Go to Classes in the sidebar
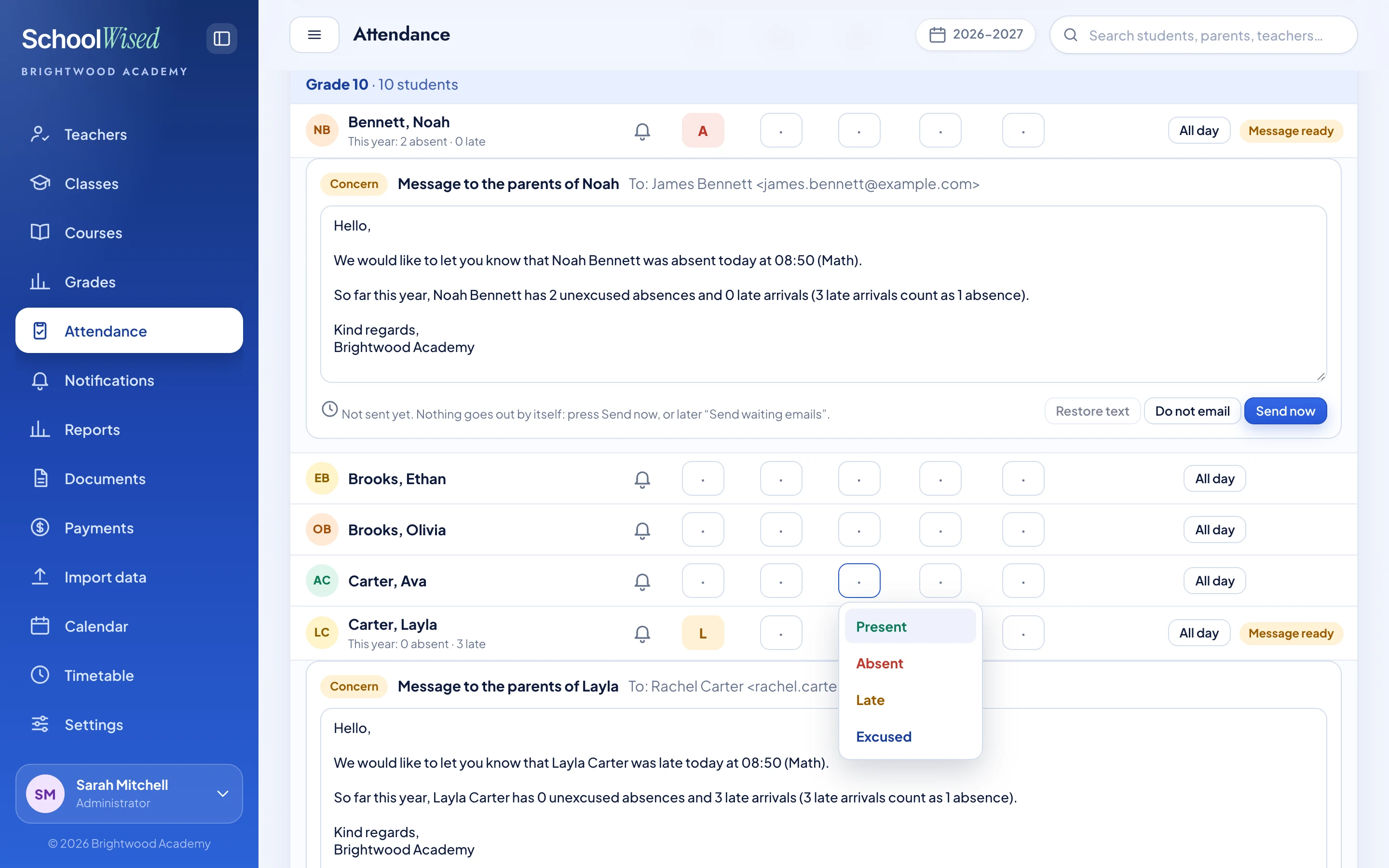The height and width of the screenshot is (868, 1389). pyautogui.click(x=129, y=184)
